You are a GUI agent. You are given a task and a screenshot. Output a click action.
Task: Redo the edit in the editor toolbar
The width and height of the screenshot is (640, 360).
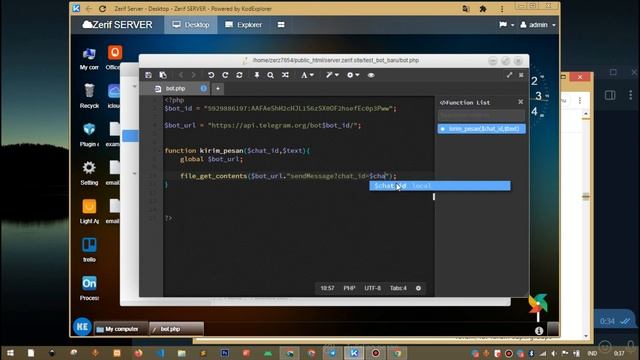[x=225, y=75]
